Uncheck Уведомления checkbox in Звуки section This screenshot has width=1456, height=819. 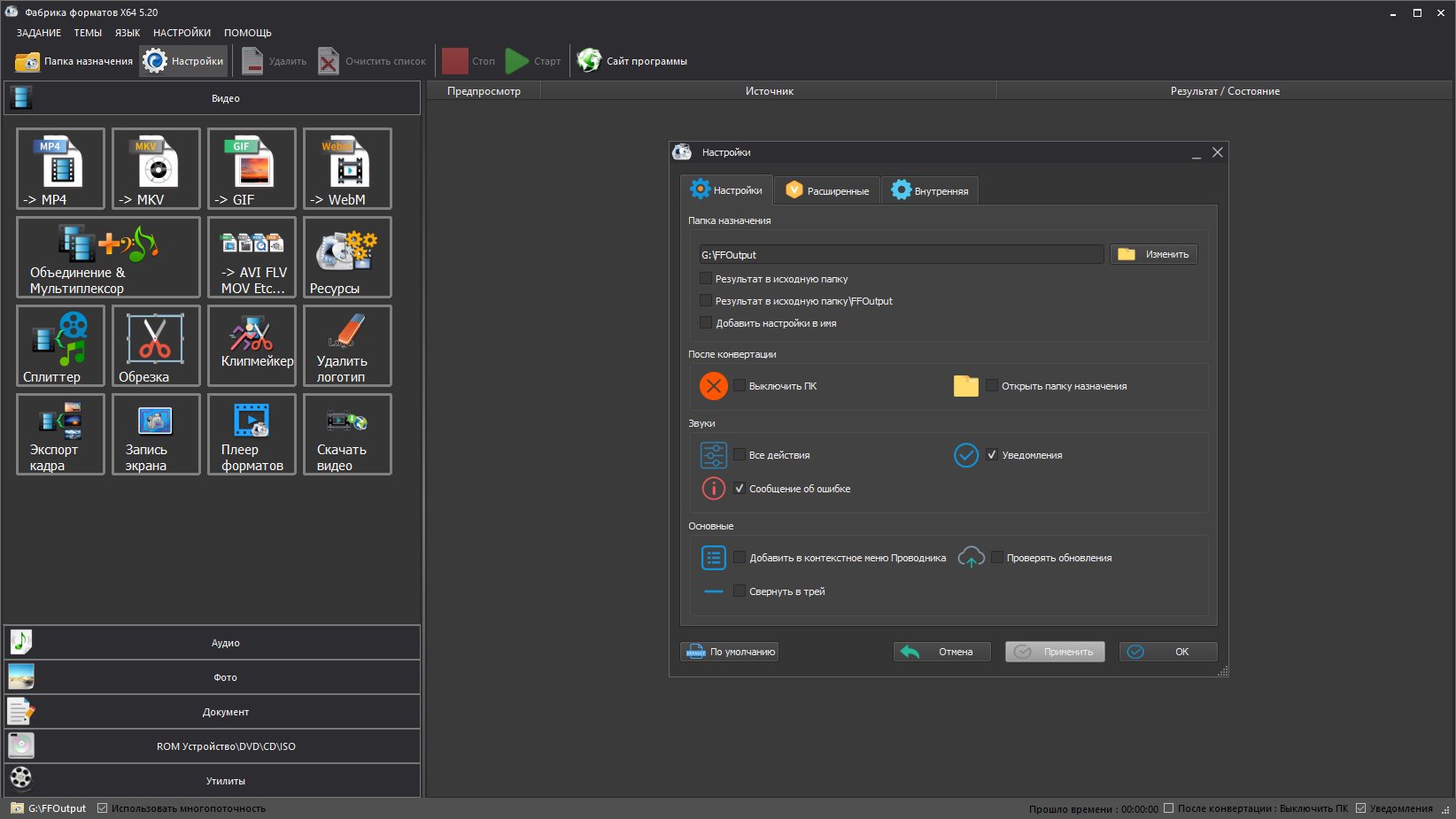(x=992, y=455)
